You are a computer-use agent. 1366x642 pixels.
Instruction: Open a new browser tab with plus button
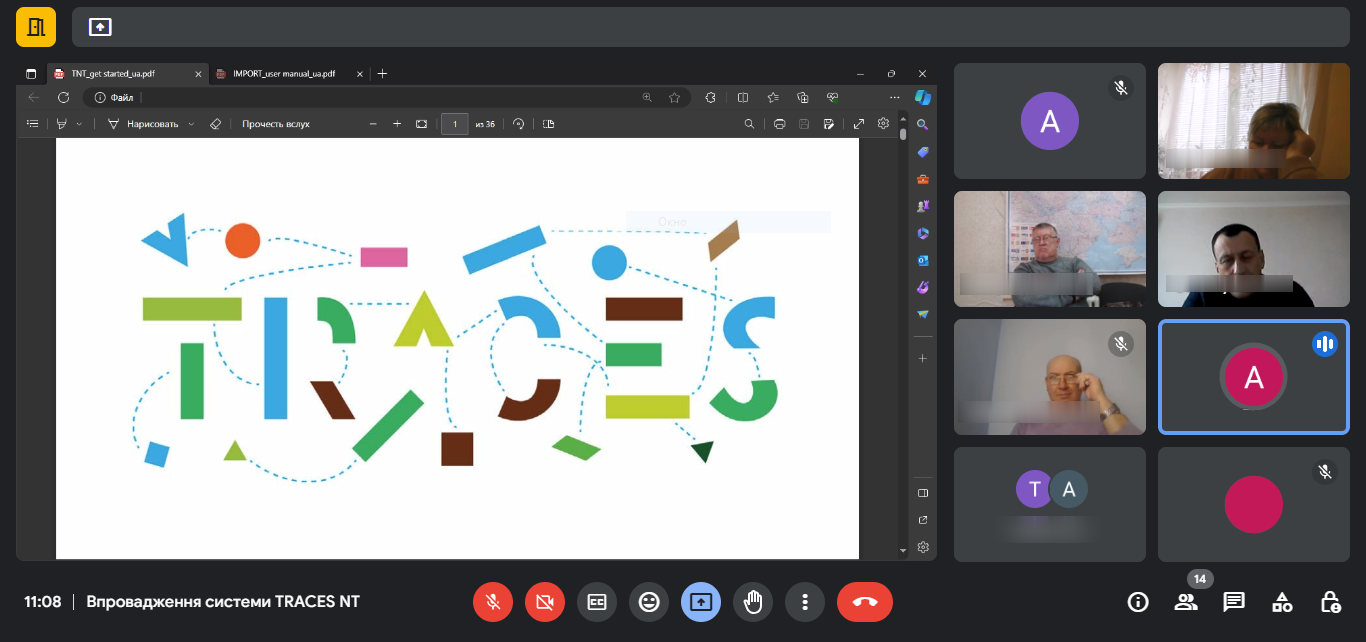(x=382, y=74)
